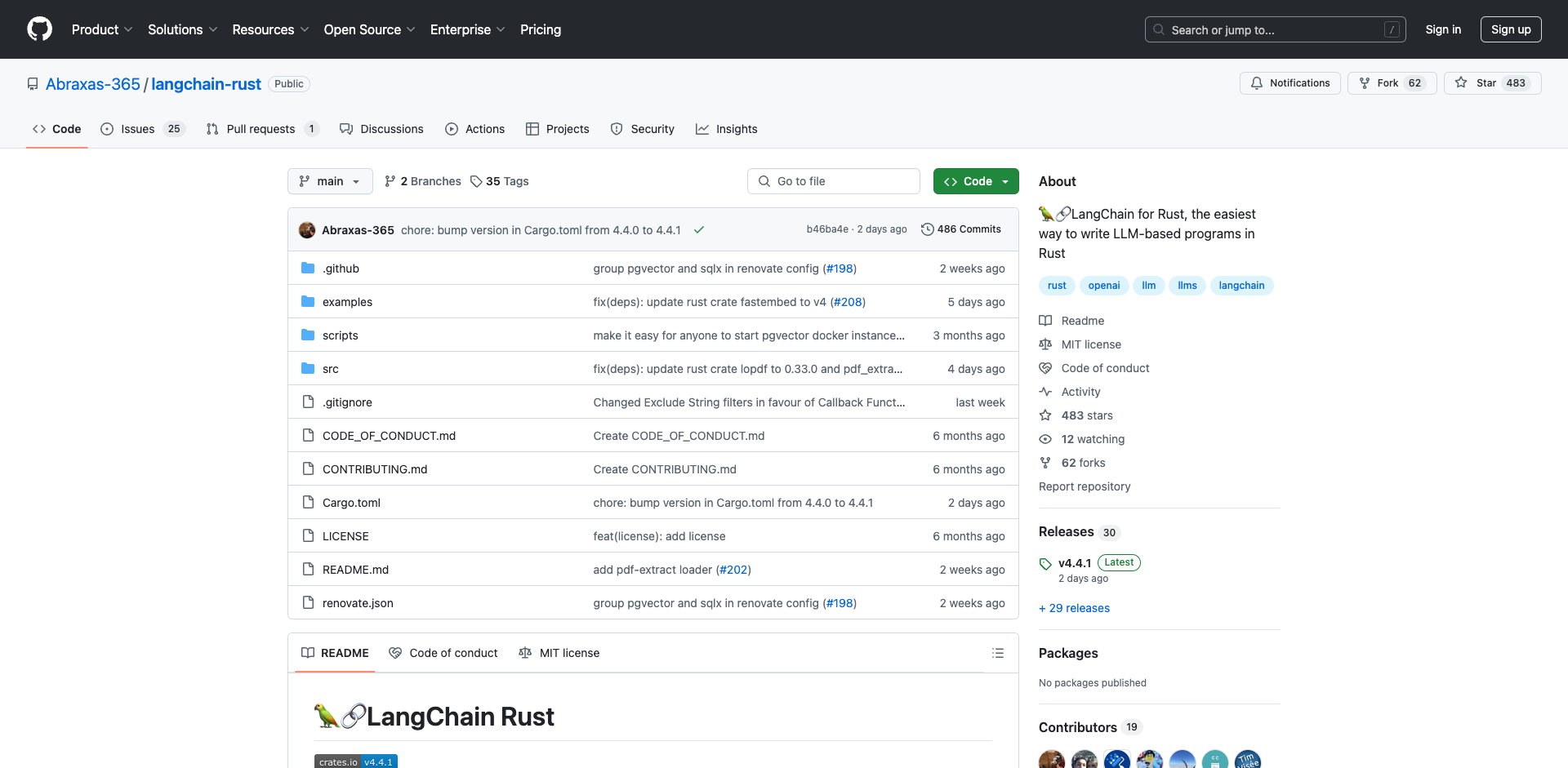The width and height of the screenshot is (1568, 768).
Task: Click commit hash b46ba4e
Action: pos(827,229)
